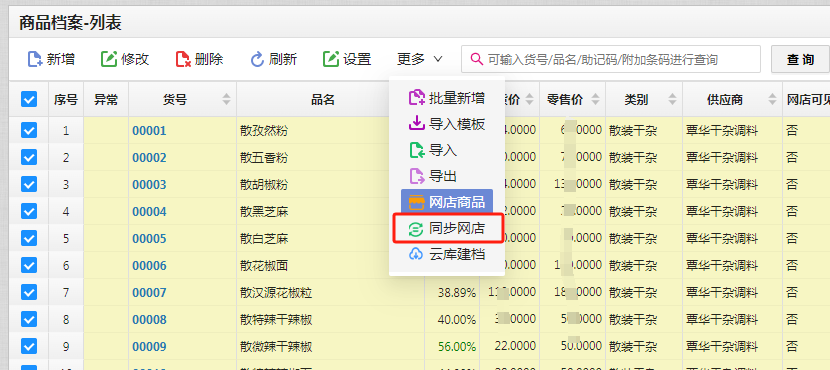Choose 导入 from the menu
This screenshot has width=830, height=370.
pos(447,150)
